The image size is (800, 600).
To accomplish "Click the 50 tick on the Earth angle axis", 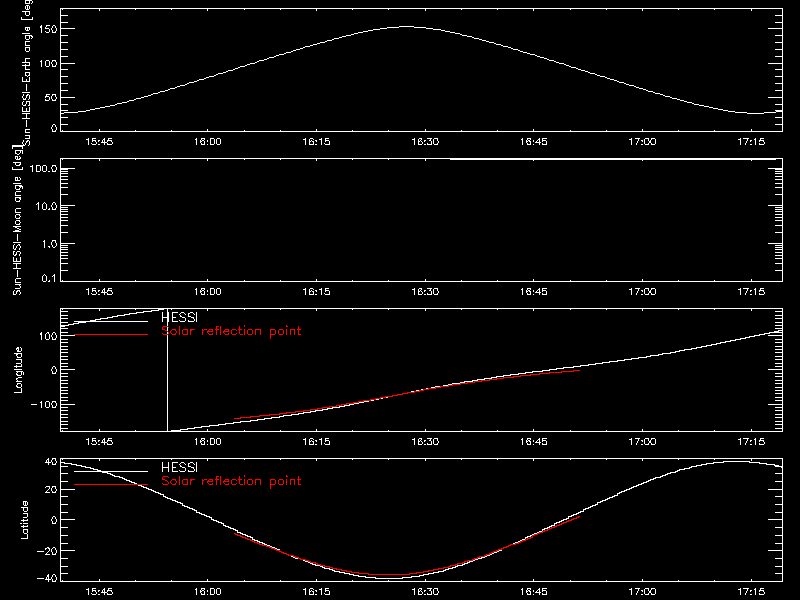I will (52, 97).
